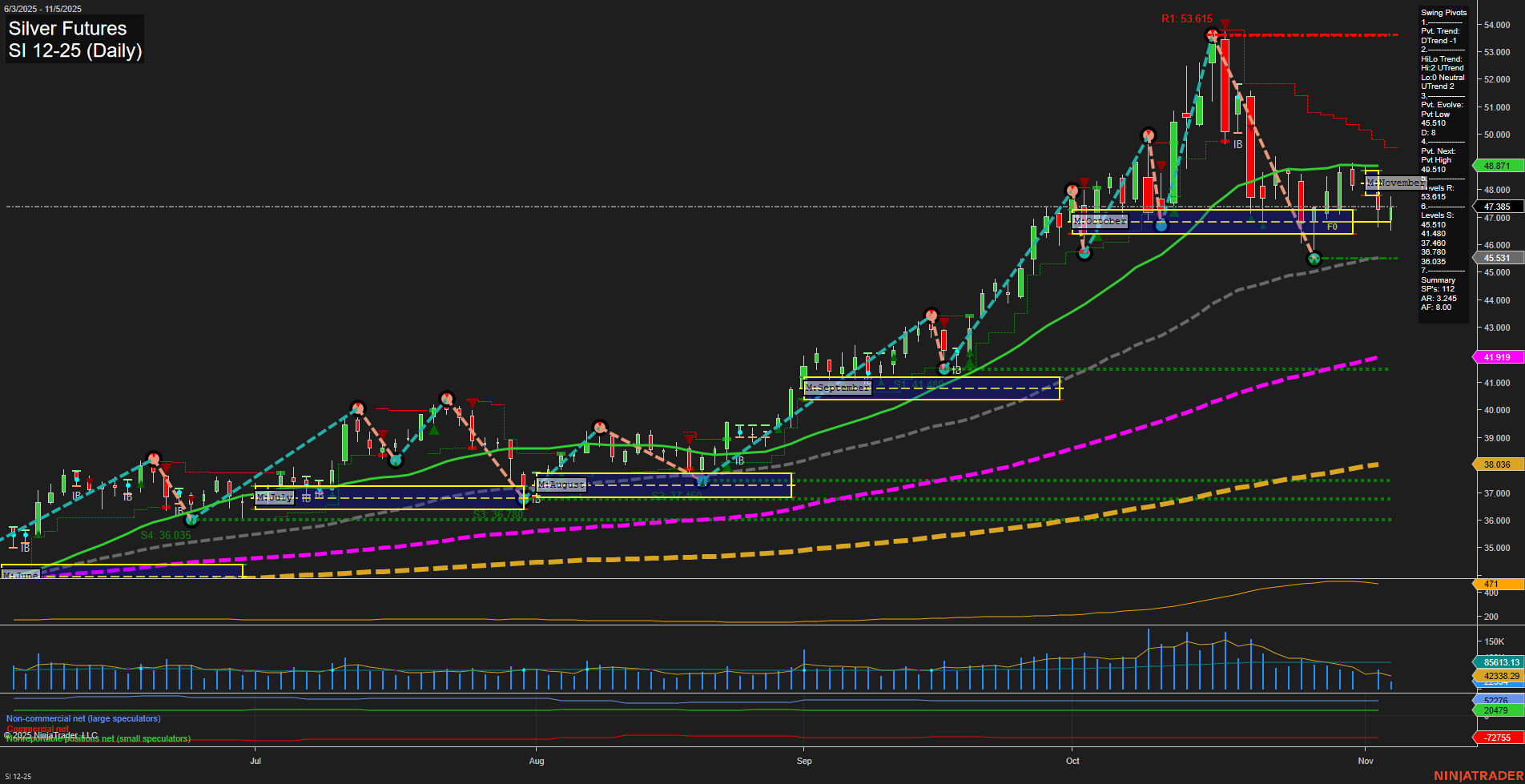The image size is (1525, 784).
Task: Click the green 48.871 price marker on the axis
Action: [1496, 166]
